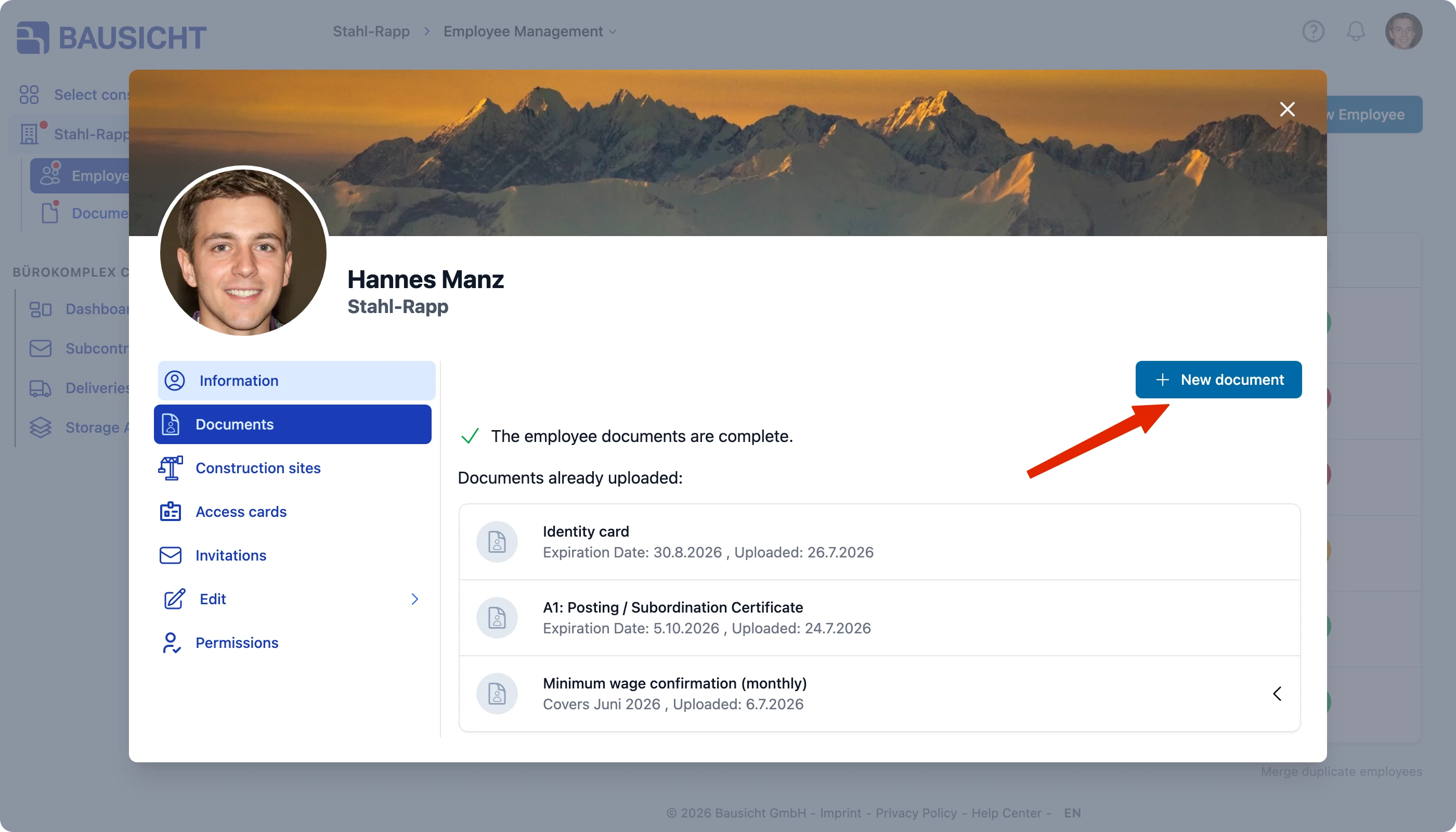1456x832 pixels.
Task: Click the Dashboard icon in sidebar
Action: [x=40, y=309]
